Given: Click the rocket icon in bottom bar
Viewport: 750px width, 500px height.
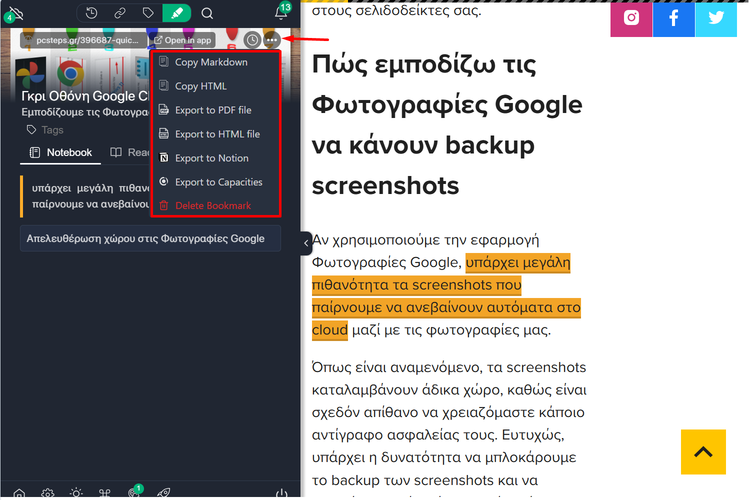Looking at the screenshot, I should pyautogui.click(x=164, y=493).
